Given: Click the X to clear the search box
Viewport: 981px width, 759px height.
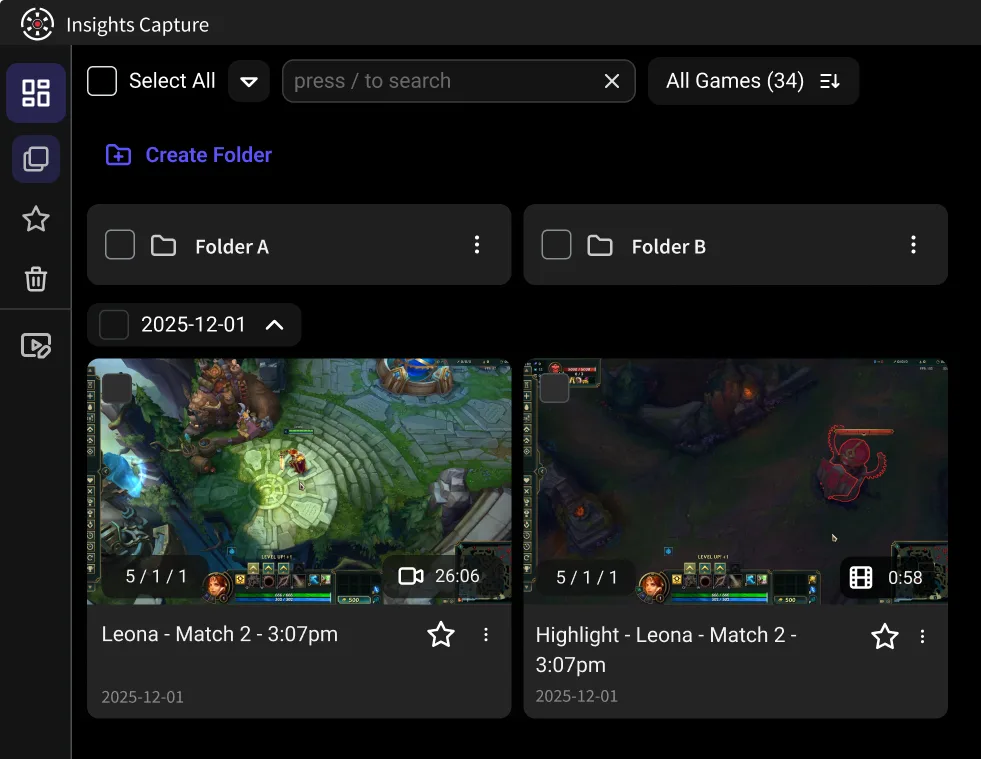Looking at the screenshot, I should [x=611, y=81].
